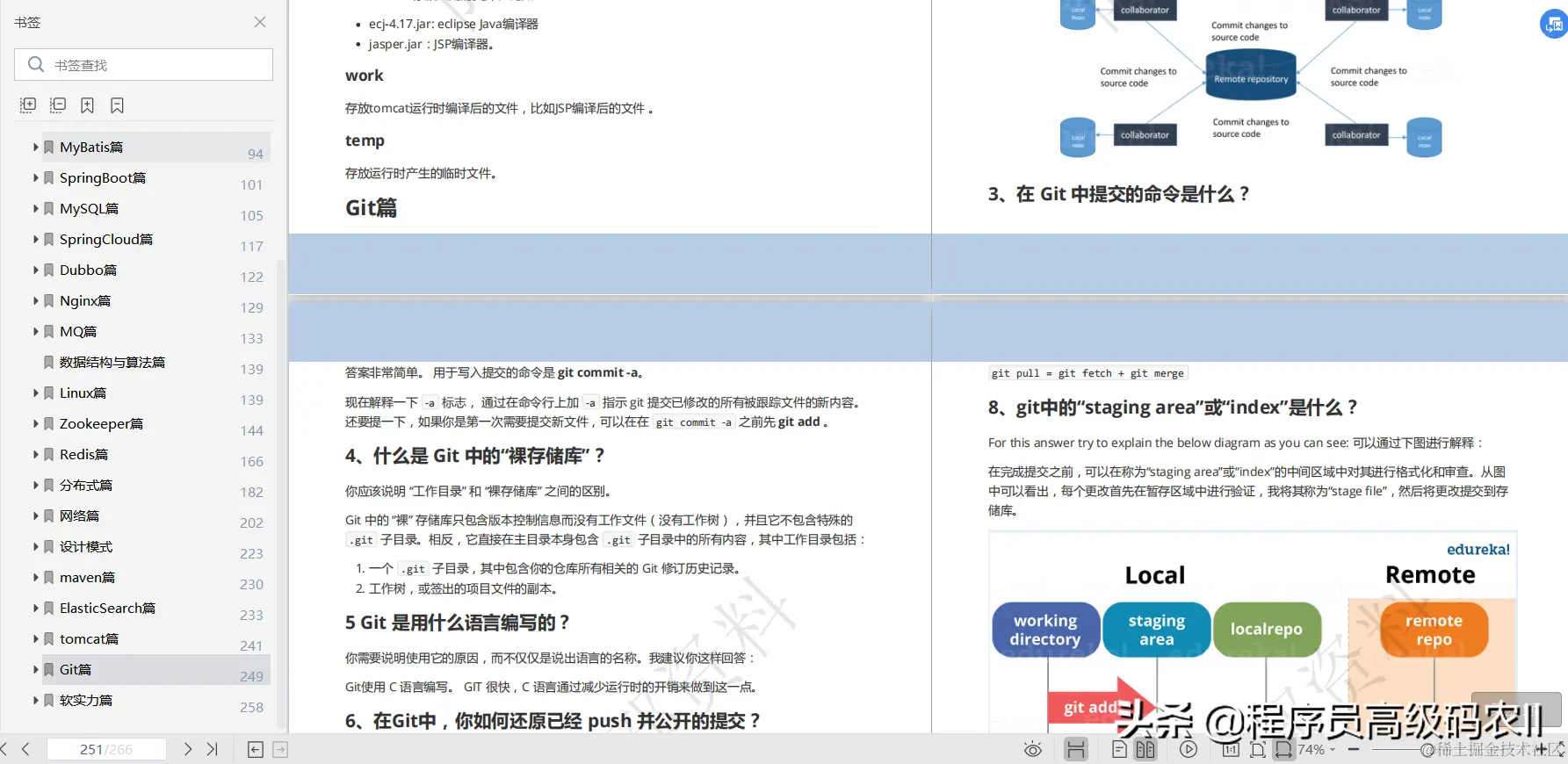Click the bookmark search field
Viewport: 1568px width, 764px height.
(x=143, y=65)
